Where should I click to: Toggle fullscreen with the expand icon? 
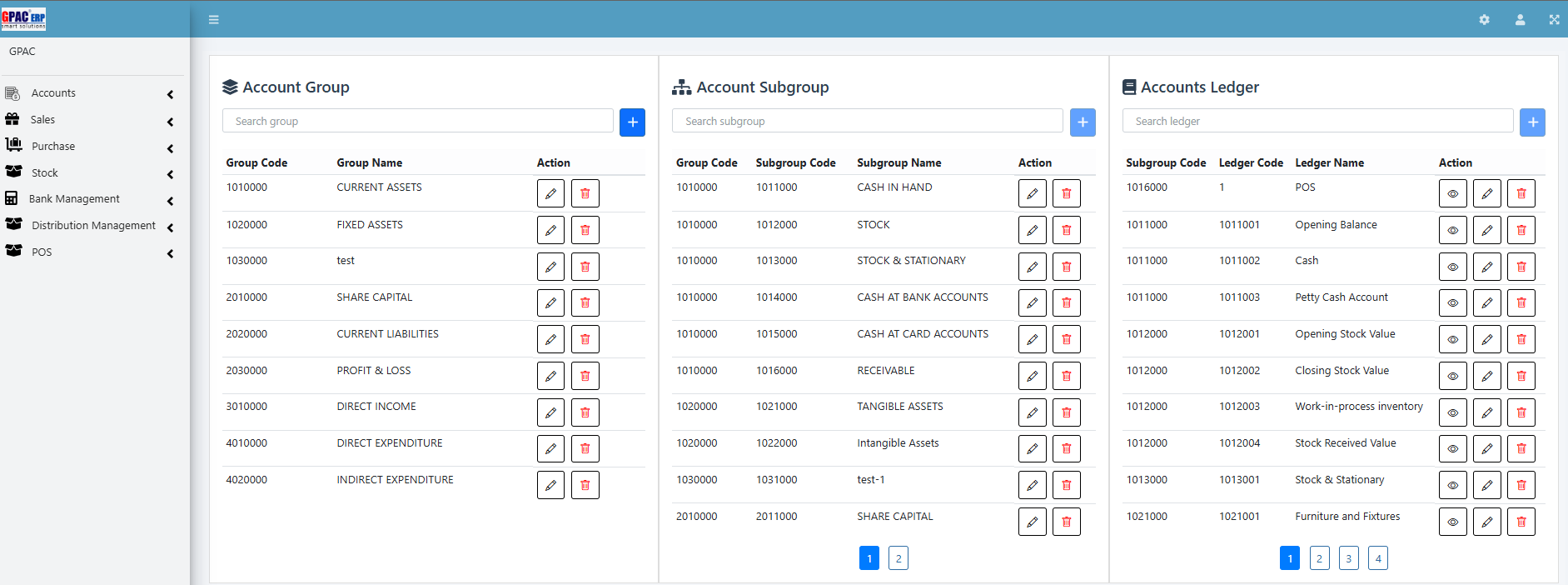click(x=1554, y=19)
